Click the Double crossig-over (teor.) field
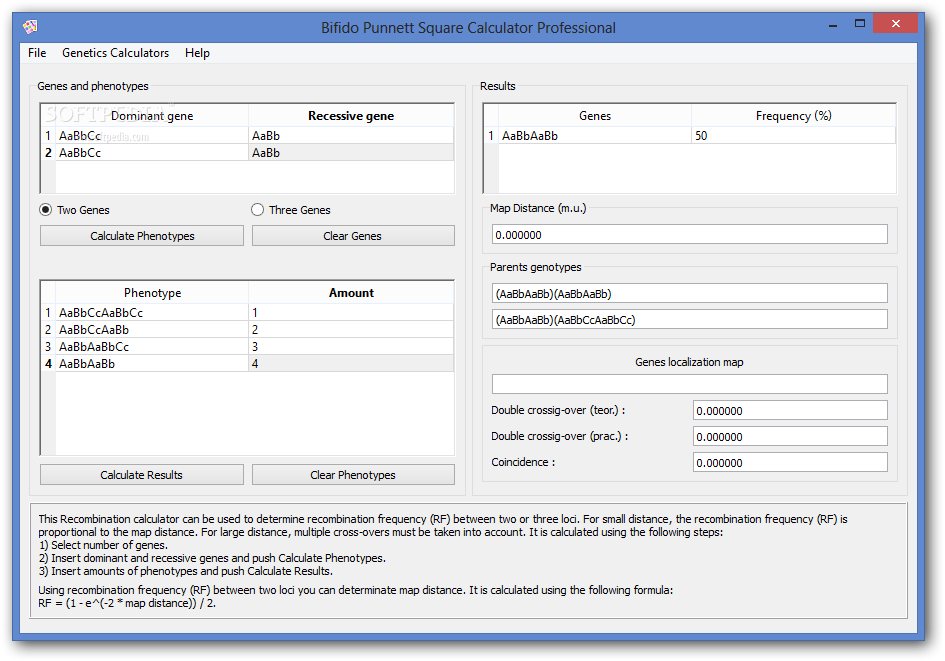The height and width of the screenshot is (661, 945). click(x=790, y=410)
